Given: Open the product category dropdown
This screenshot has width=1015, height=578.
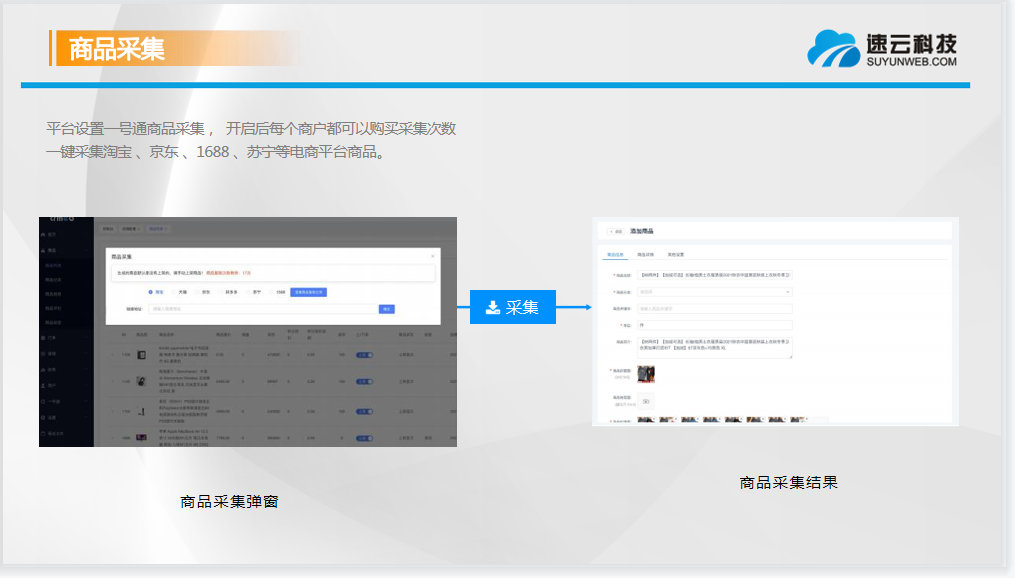Looking at the screenshot, I should 714,292.
